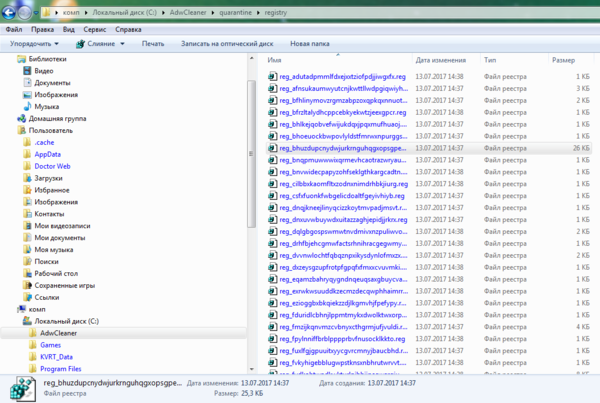Screen dimensions: 600x403
Task: Click the navigation pane scrollbar thumb
Action: click(251, 154)
